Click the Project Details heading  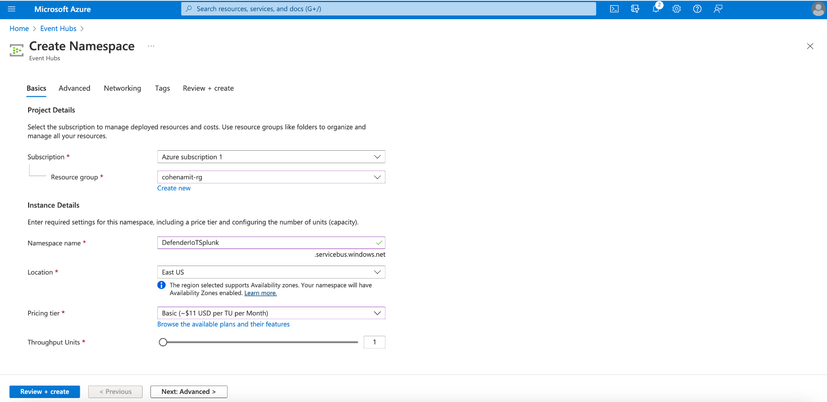[x=51, y=110]
